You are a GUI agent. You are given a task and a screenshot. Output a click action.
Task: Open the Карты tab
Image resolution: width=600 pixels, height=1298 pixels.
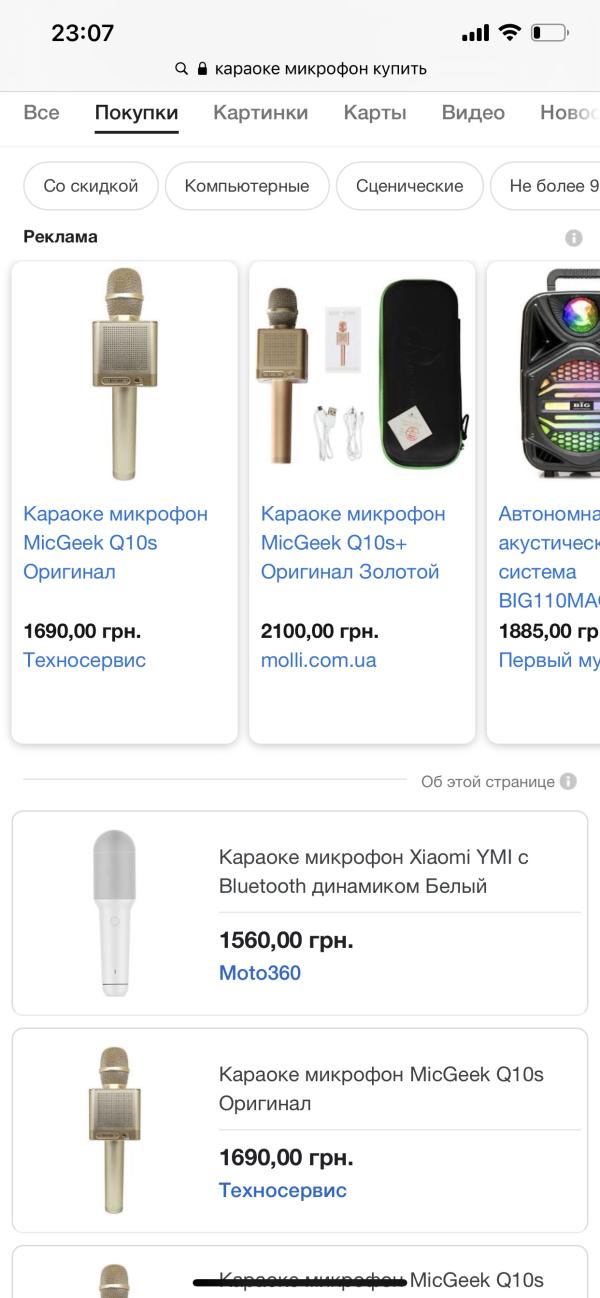pos(375,113)
